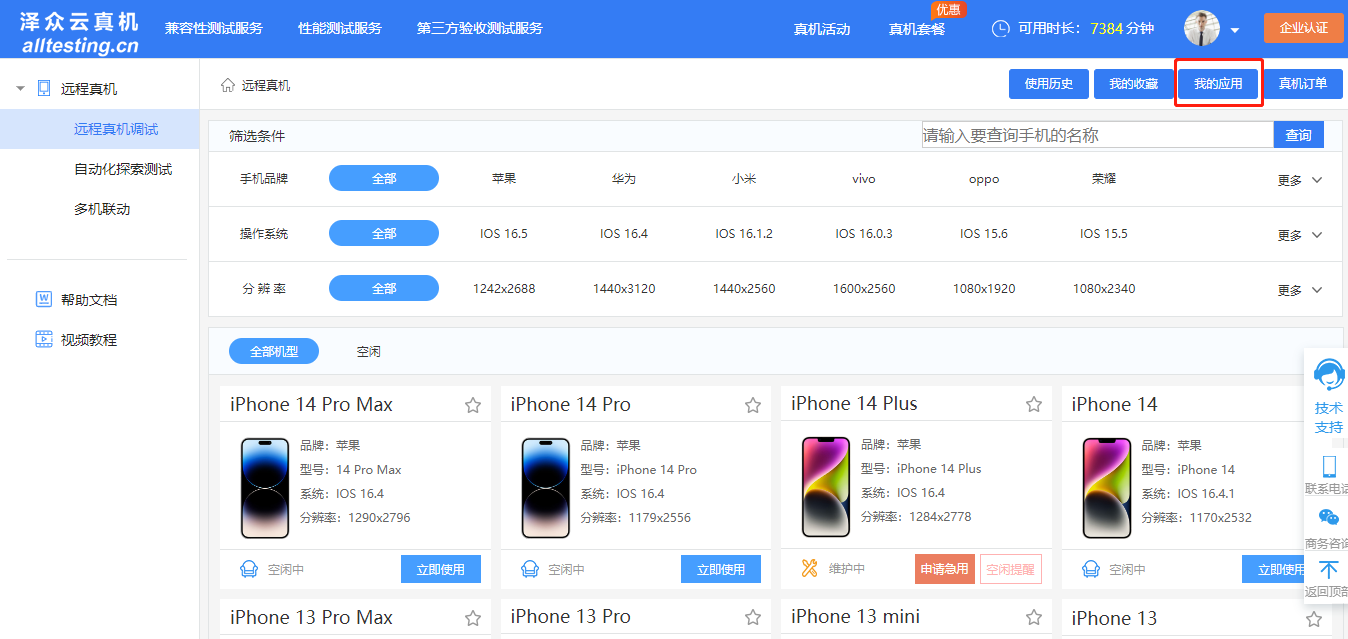Switch to 全部机型 tab
The height and width of the screenshot is (639, 1348).
274,351
